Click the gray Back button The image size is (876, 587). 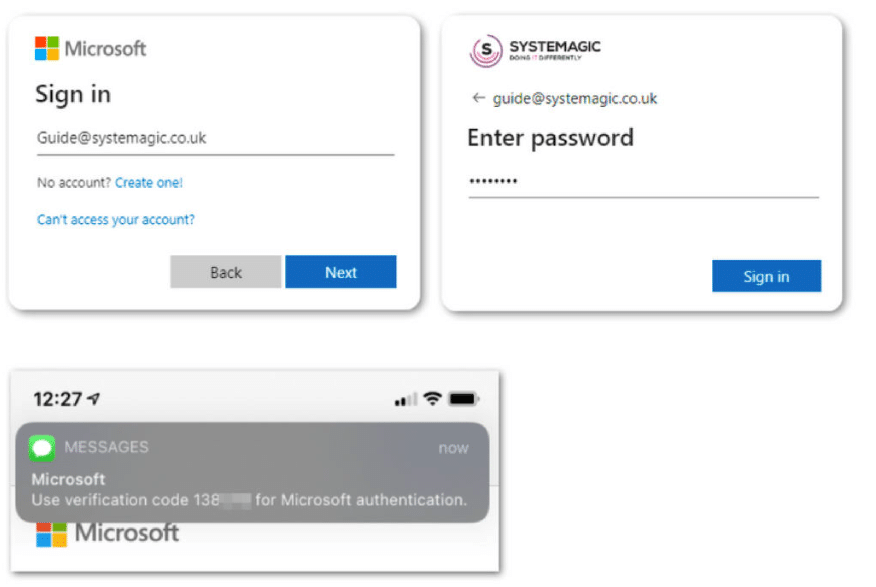pos(226,272)
